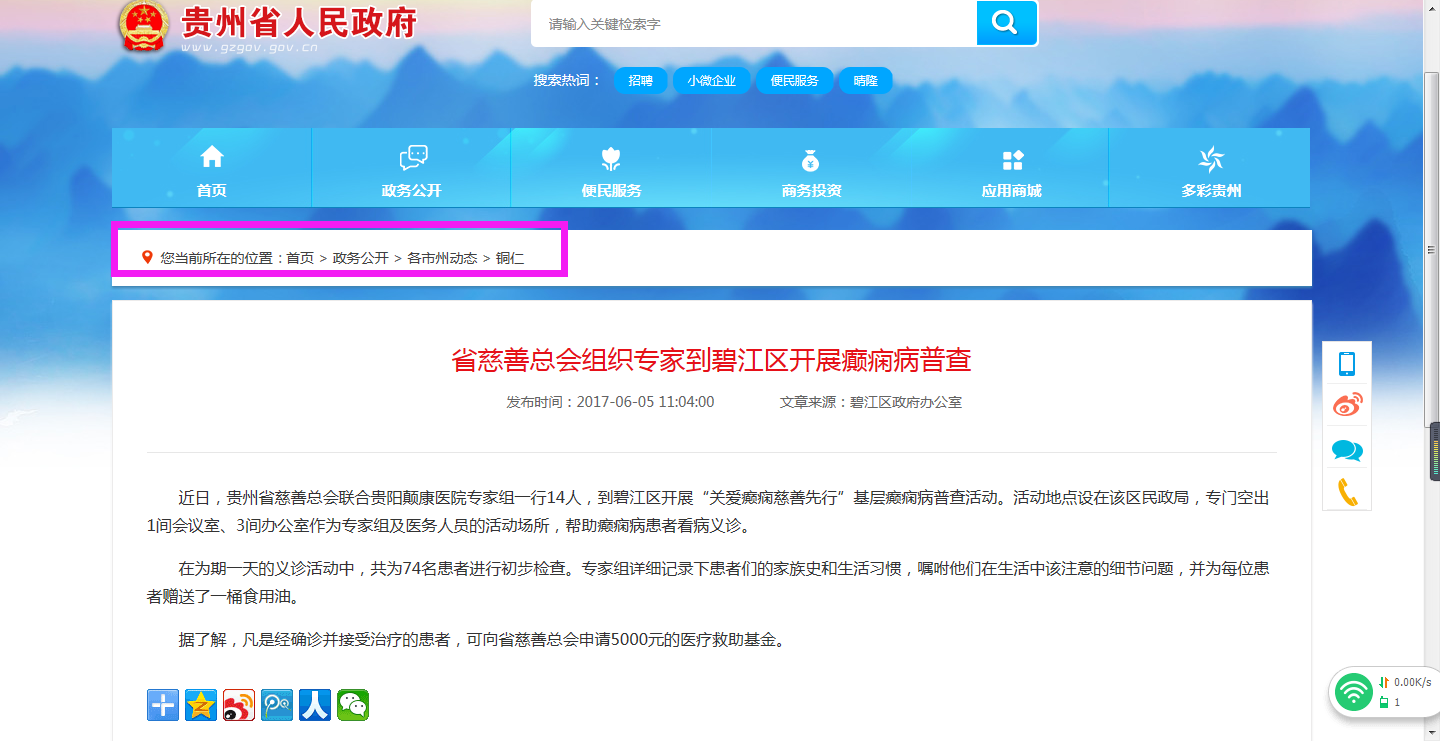Screen dimensions: 1440x741
Task: Open the blue chat bubbles sidebar icon
Action: (1347, 450)
